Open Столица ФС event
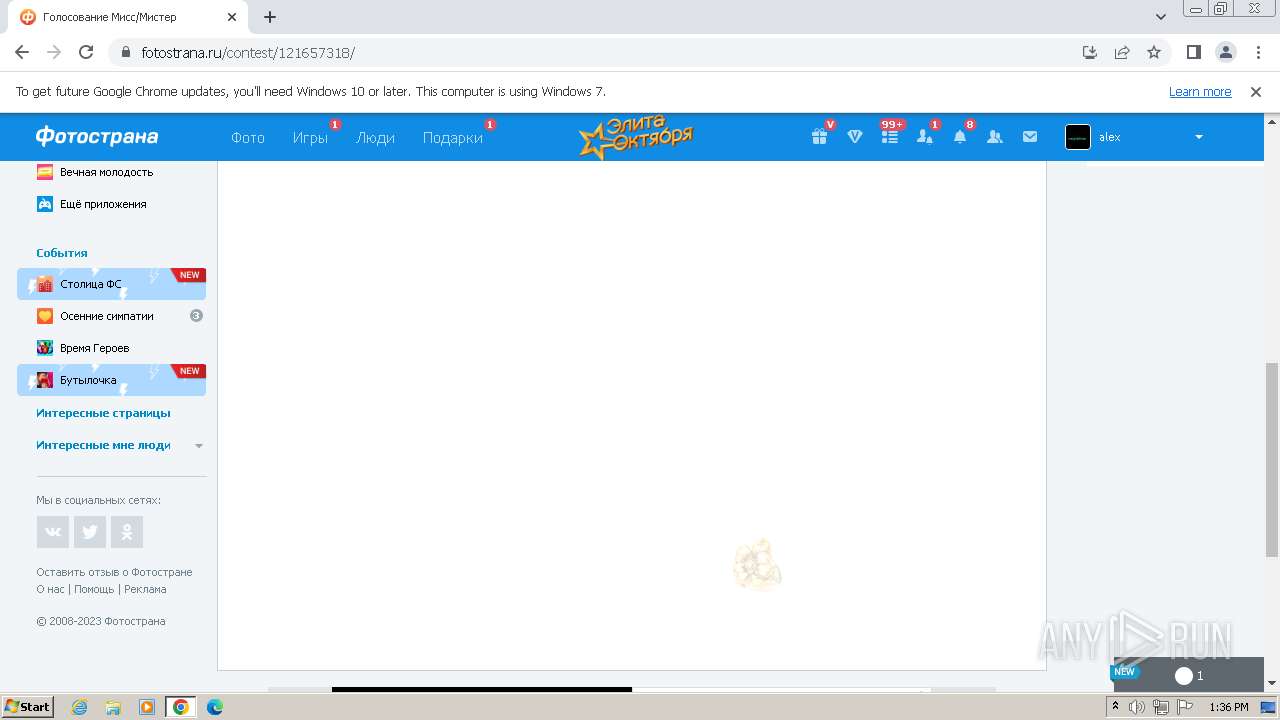Screen dimensions: 1280x720 click(x=111, y=284)
